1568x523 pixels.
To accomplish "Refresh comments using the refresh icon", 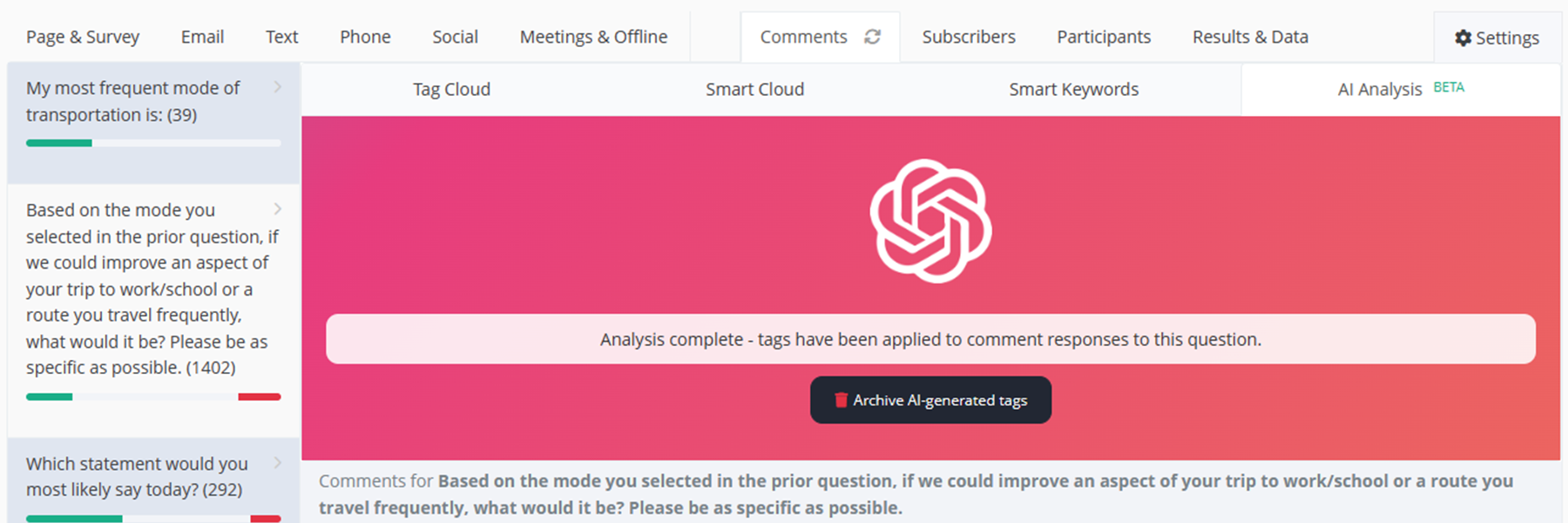I will [874, 37].
